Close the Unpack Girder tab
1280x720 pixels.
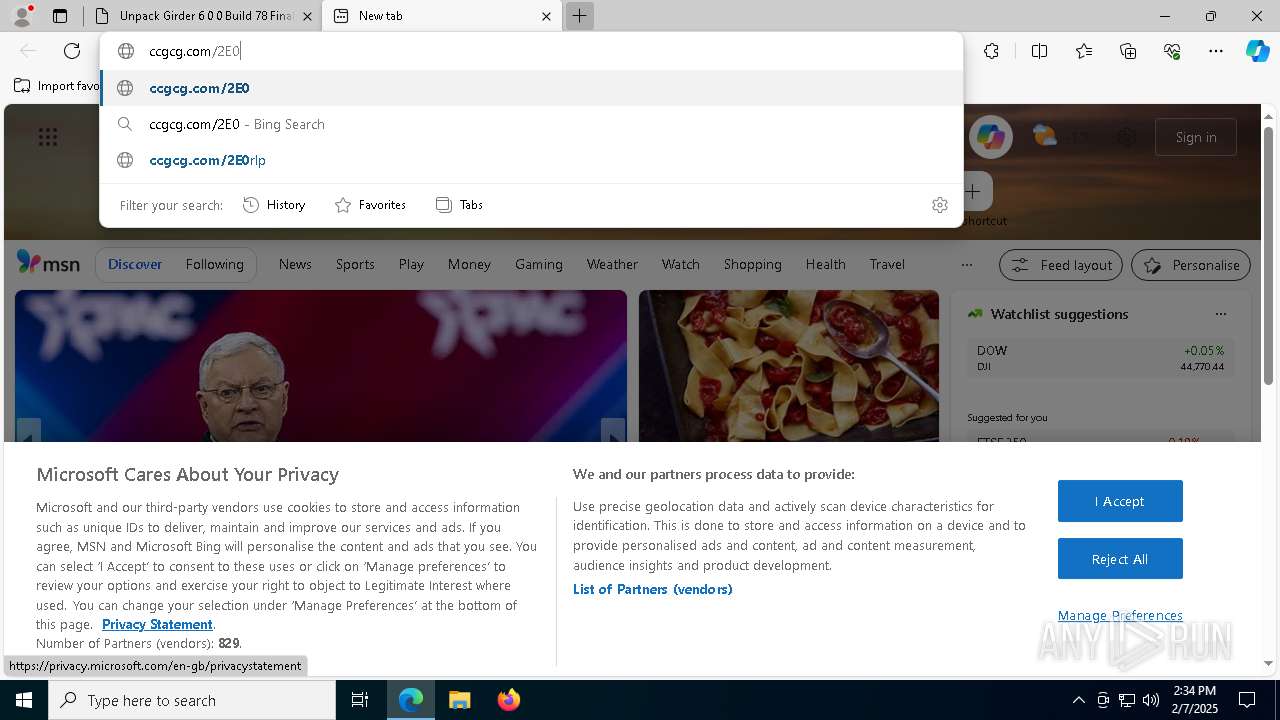[x=308, y=16]
